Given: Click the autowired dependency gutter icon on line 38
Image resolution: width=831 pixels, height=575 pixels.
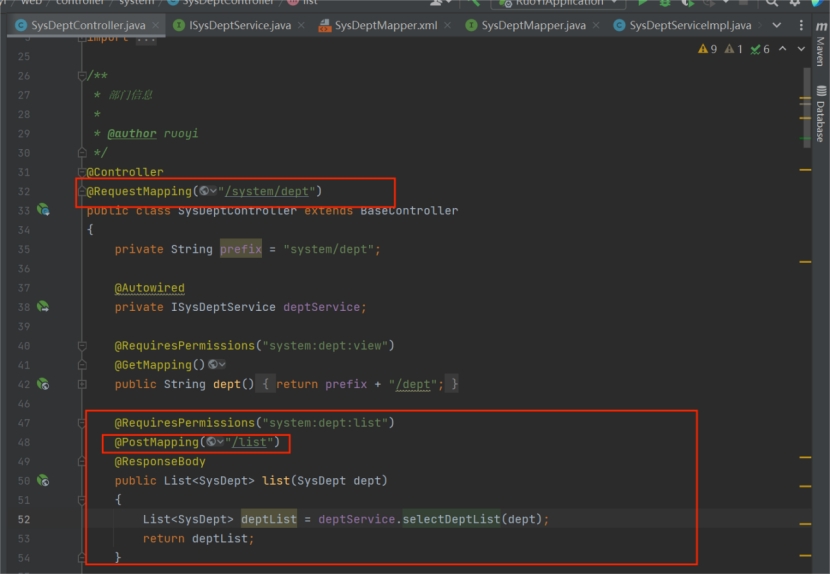Looking at the screenshot, I should click(43, 307).
